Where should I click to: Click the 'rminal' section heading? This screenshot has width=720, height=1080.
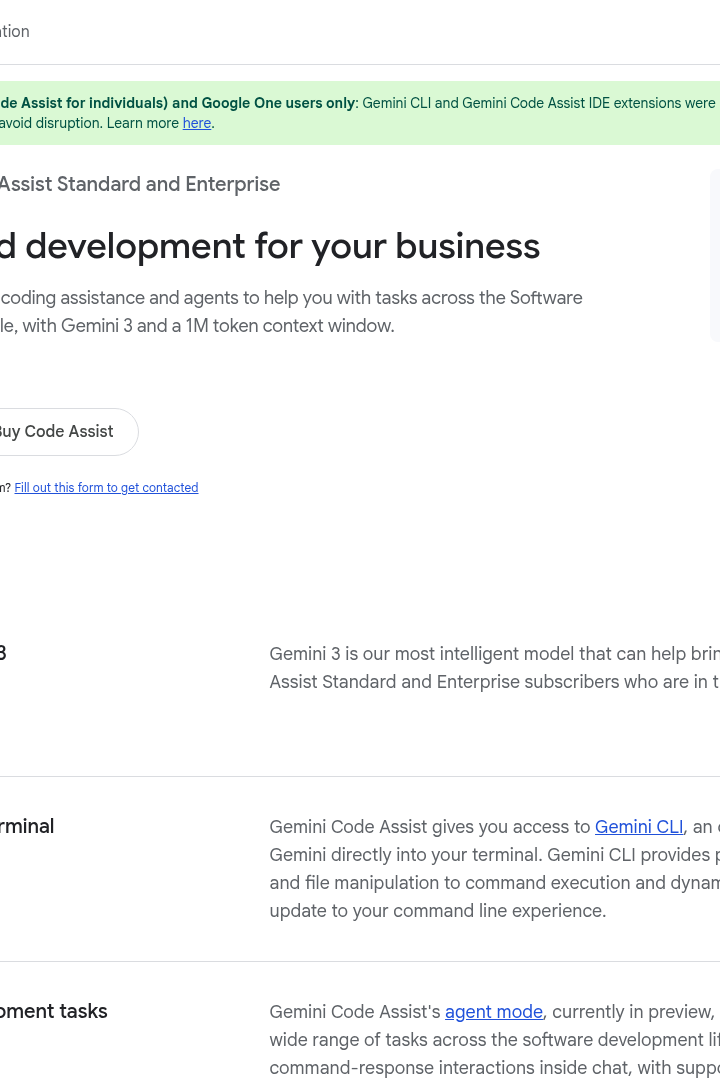pyautogui.click(x=27, y=826)
